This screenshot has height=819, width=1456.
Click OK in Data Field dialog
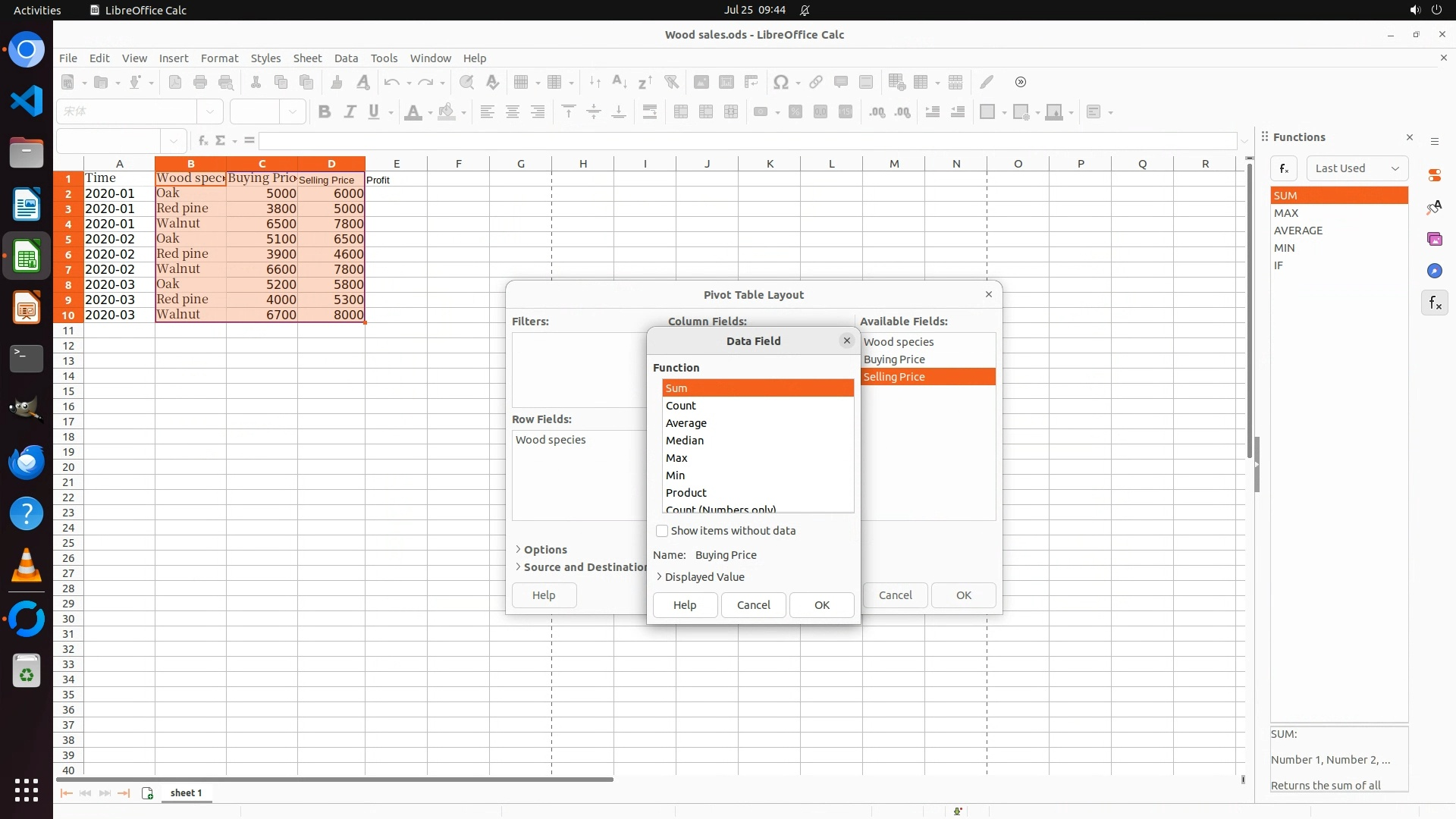[821, 605]
